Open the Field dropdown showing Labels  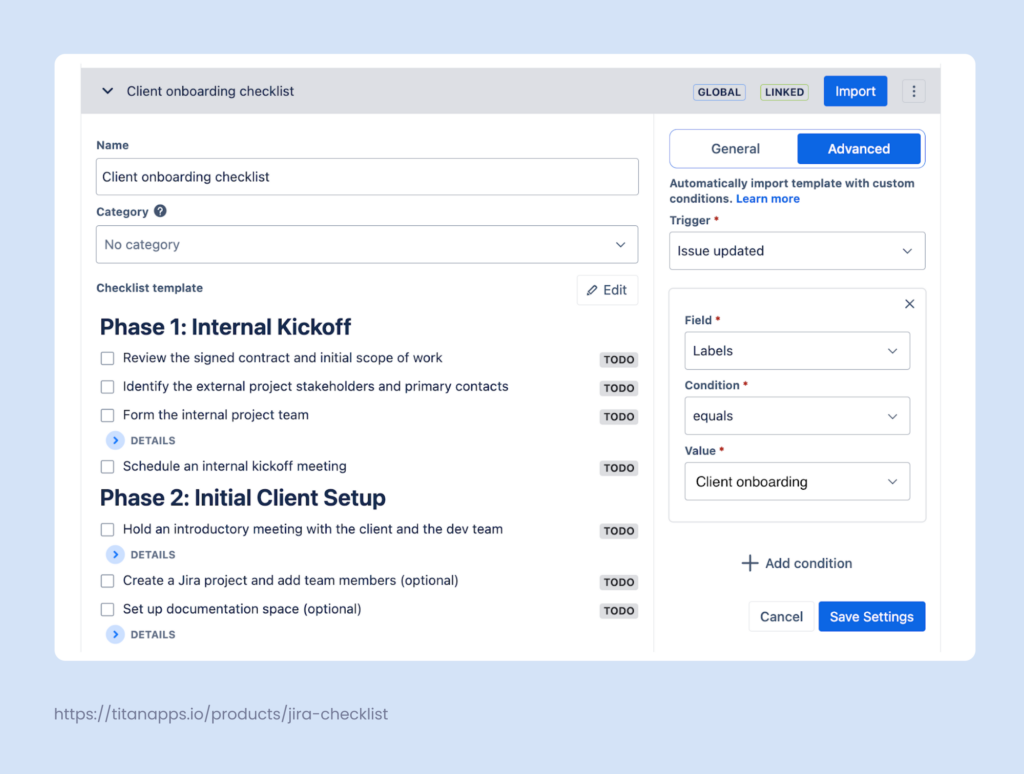(x=797, y=350)
